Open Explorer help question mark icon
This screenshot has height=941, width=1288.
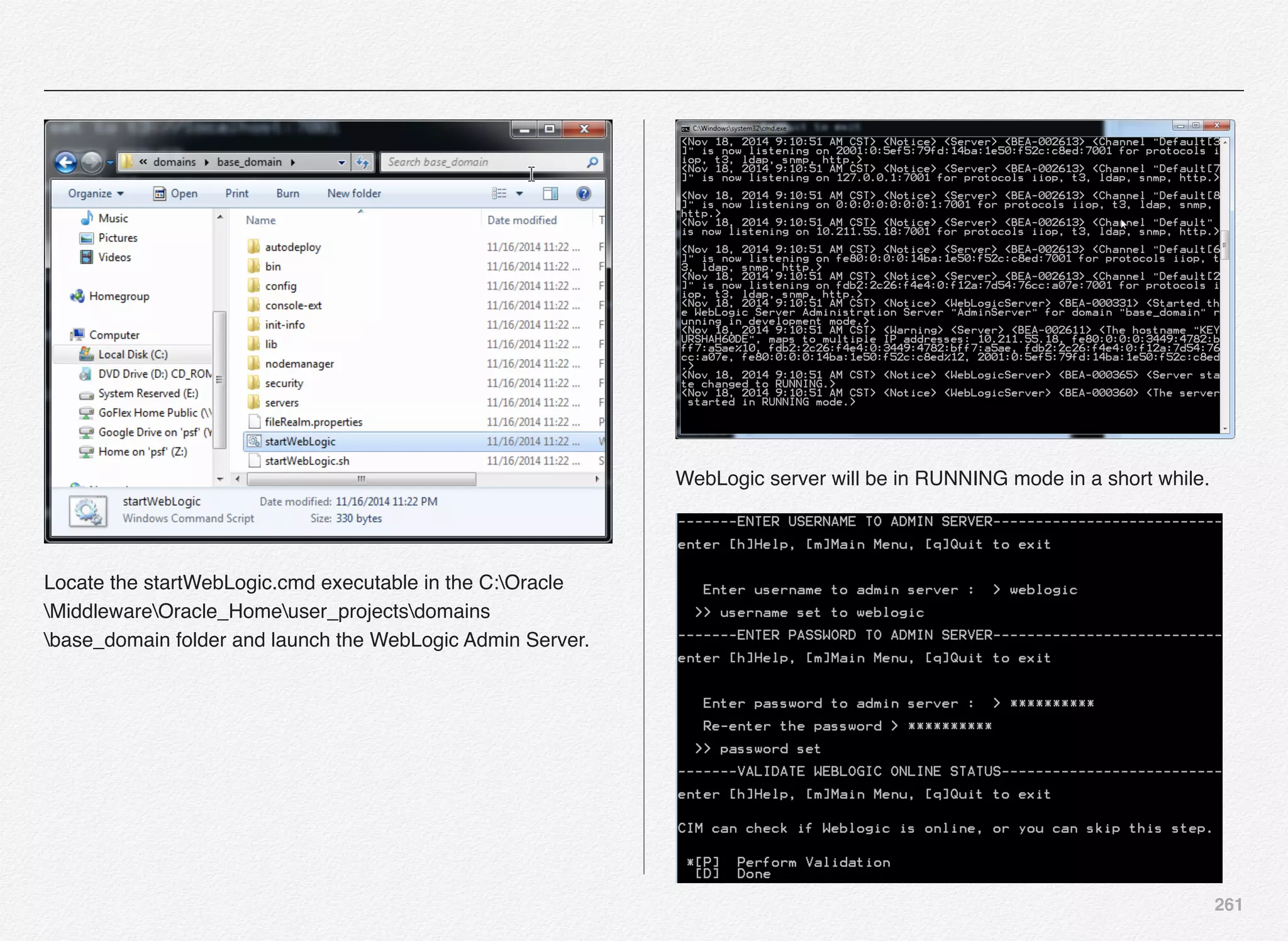(x=584, y=194)
